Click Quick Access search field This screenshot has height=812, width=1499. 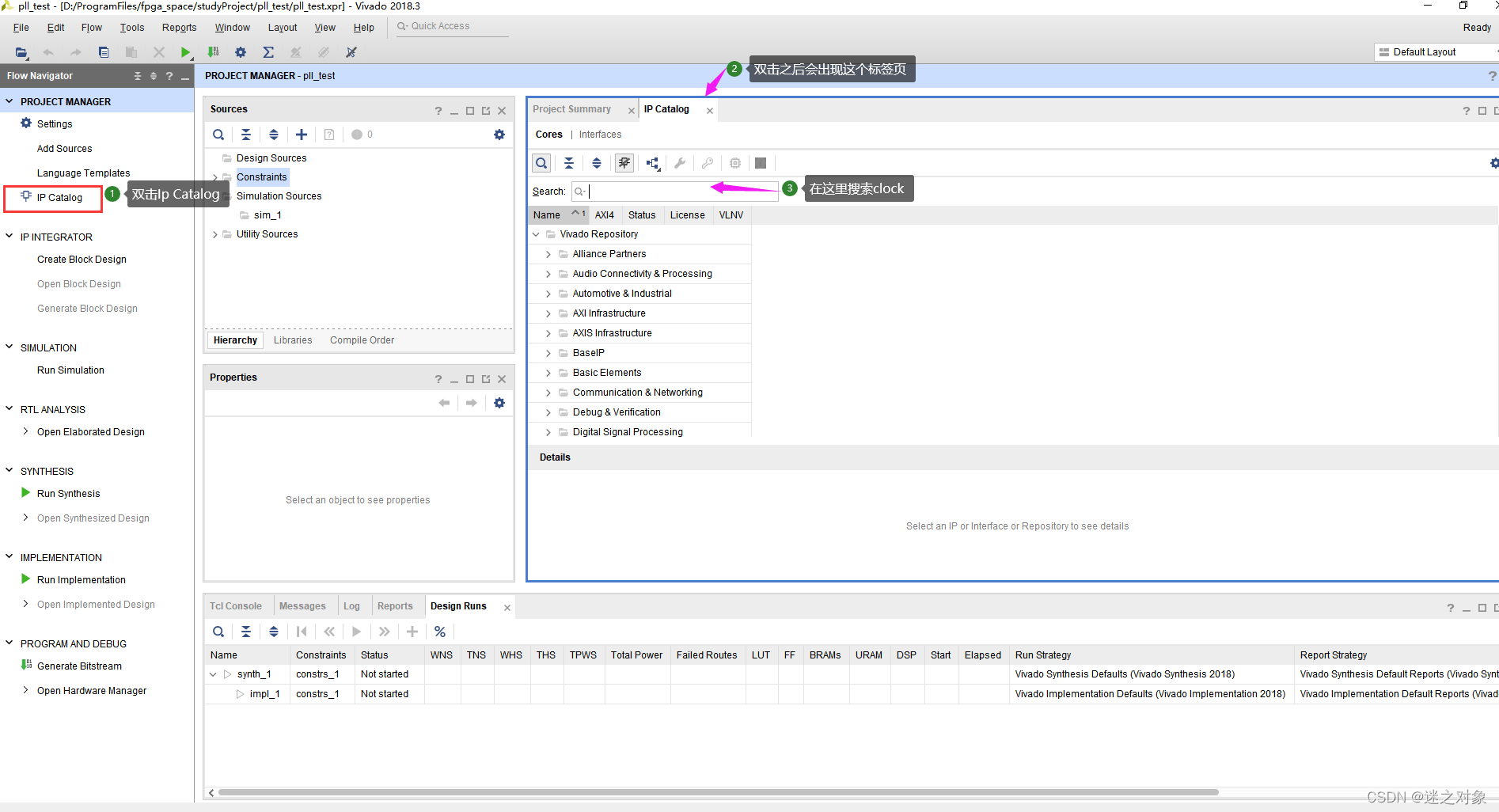tap(451, 27)
